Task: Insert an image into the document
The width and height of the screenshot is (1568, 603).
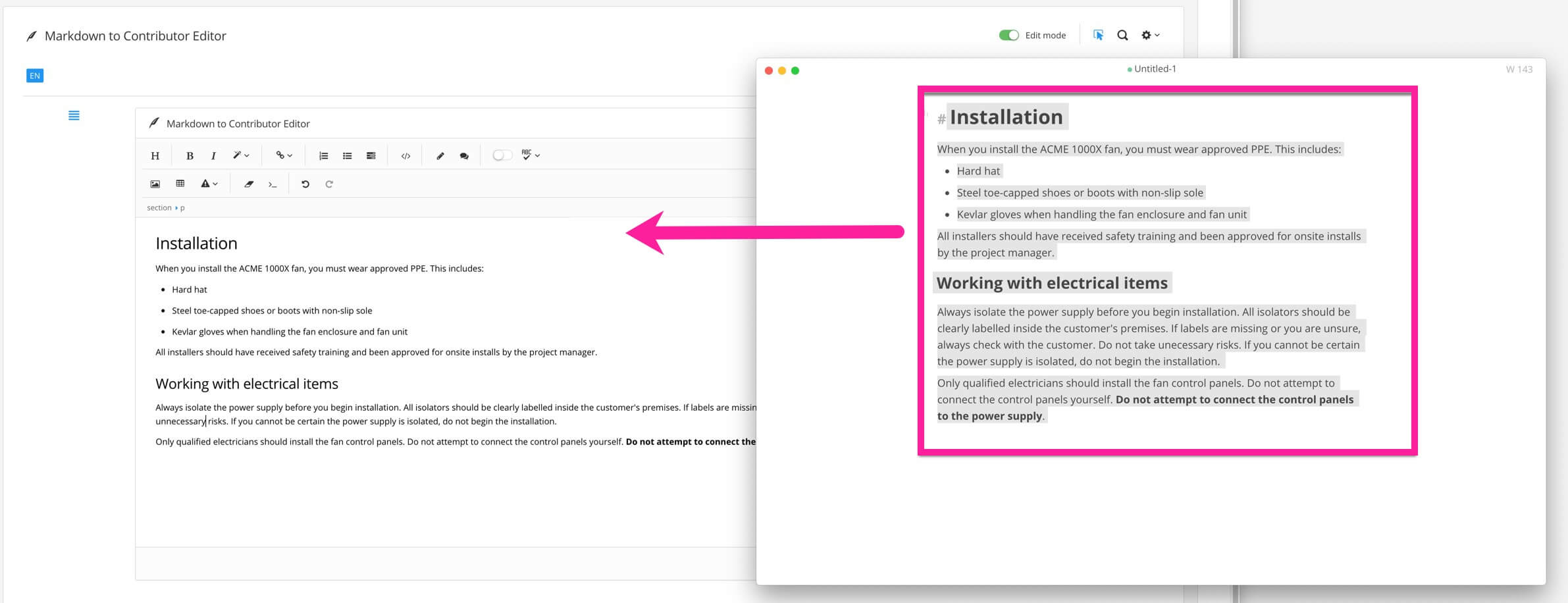Action: tap(155, 184)
